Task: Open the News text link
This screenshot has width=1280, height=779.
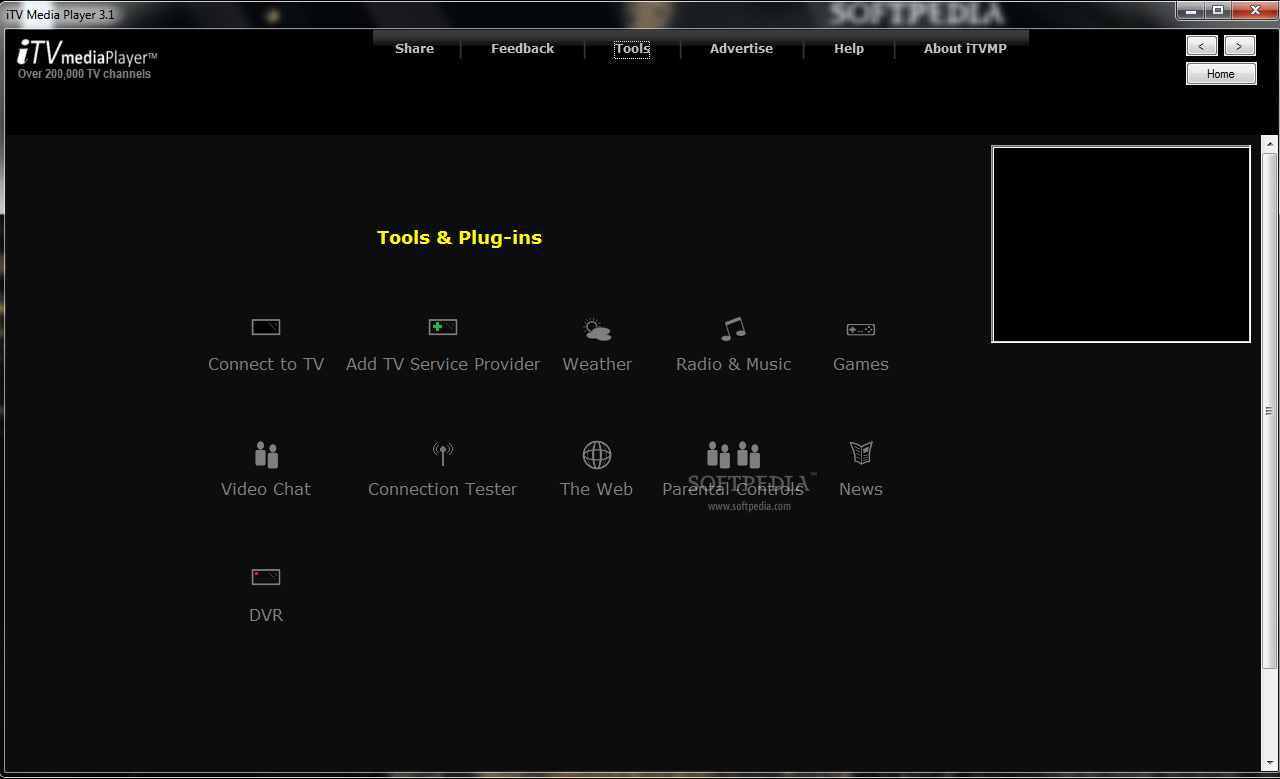Action: (861, 489)
